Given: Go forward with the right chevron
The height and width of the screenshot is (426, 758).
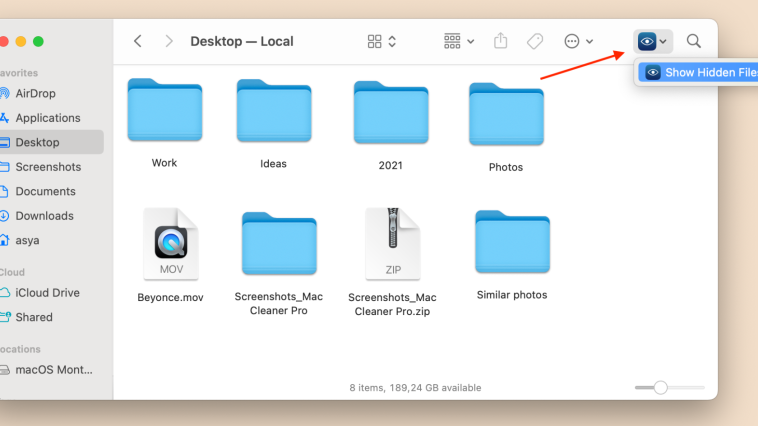Looking at the screenshot, I should tap(169, 41).
